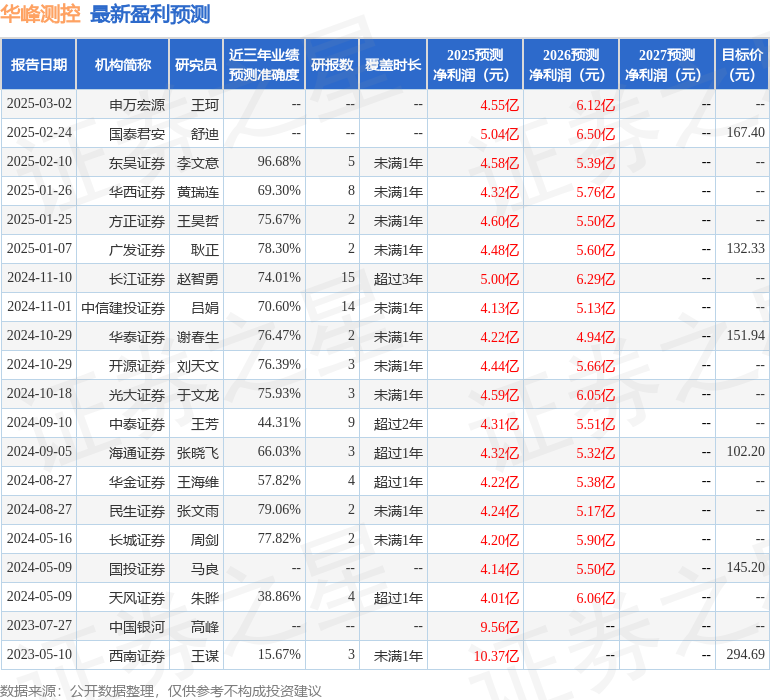Click the 2026预测净利润 column header
The height and width of the screenshot is (700, 770).
[x=570, y=65]
